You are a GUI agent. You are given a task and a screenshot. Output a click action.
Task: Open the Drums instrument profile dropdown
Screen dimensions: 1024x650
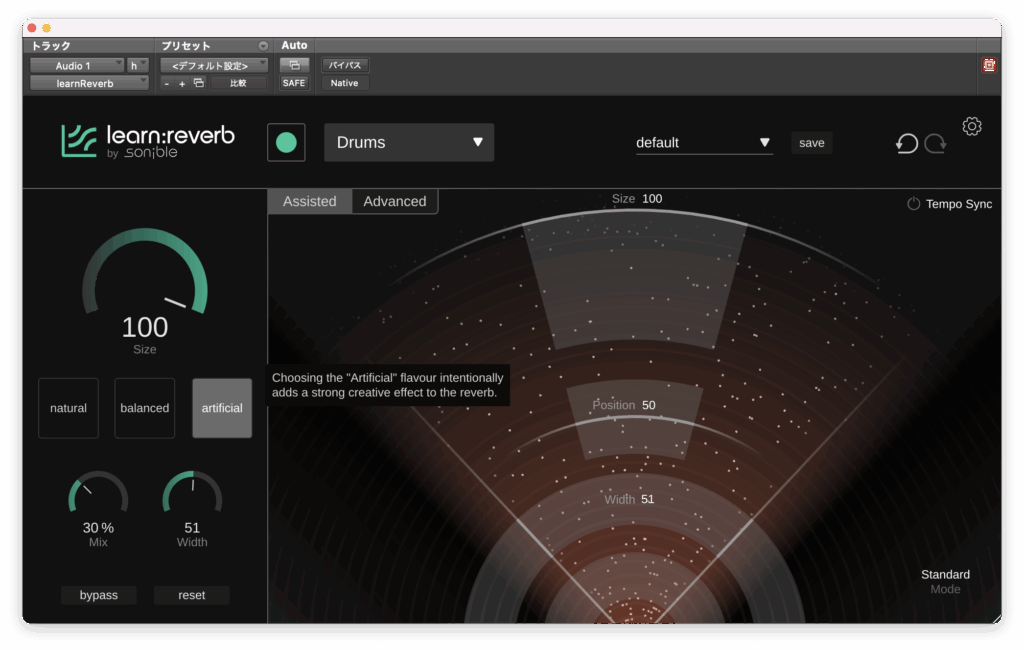[409, 142]
